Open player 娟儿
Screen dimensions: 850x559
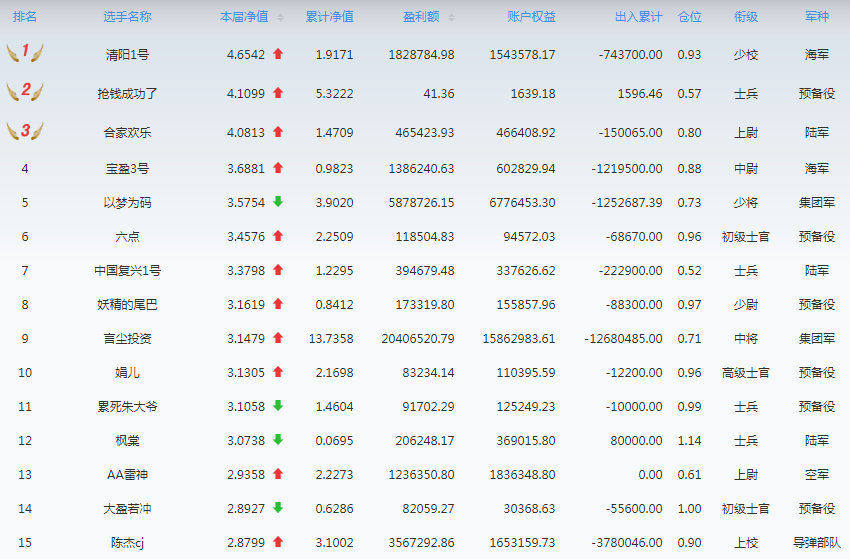point(127,373)
